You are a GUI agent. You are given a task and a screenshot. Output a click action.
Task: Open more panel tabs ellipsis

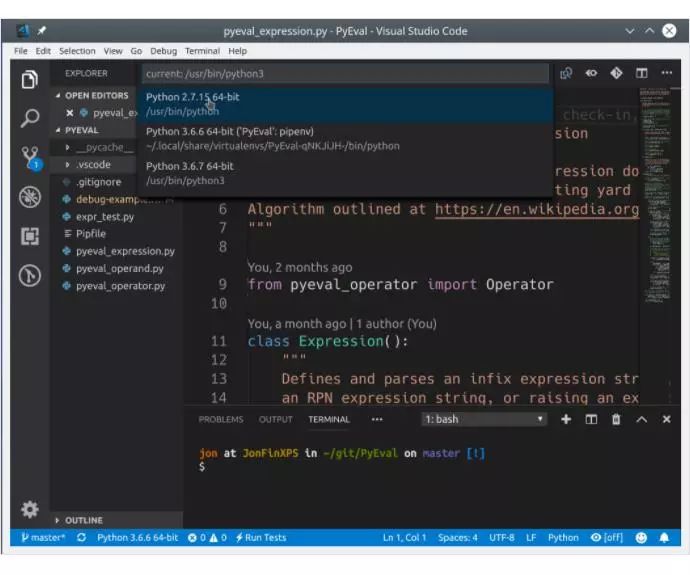[x=377, y=419]
